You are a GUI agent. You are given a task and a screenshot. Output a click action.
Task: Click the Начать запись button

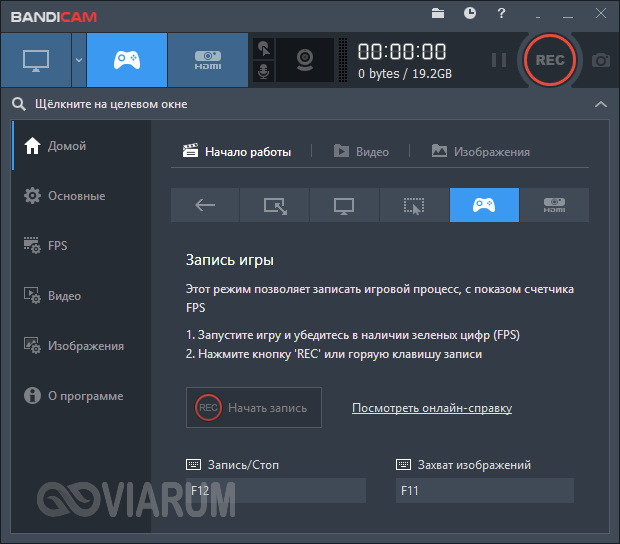pos(254,407)
